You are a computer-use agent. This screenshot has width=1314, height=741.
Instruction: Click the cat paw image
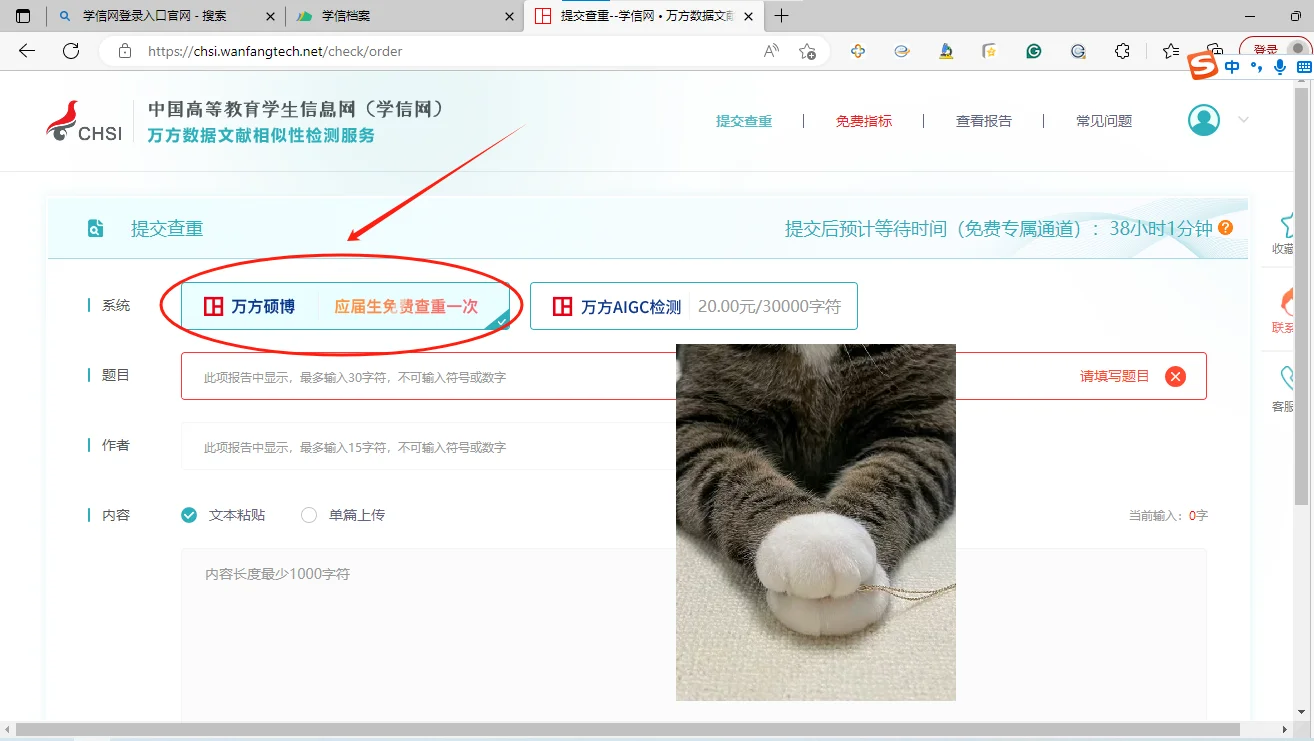(x=816, y=522)
